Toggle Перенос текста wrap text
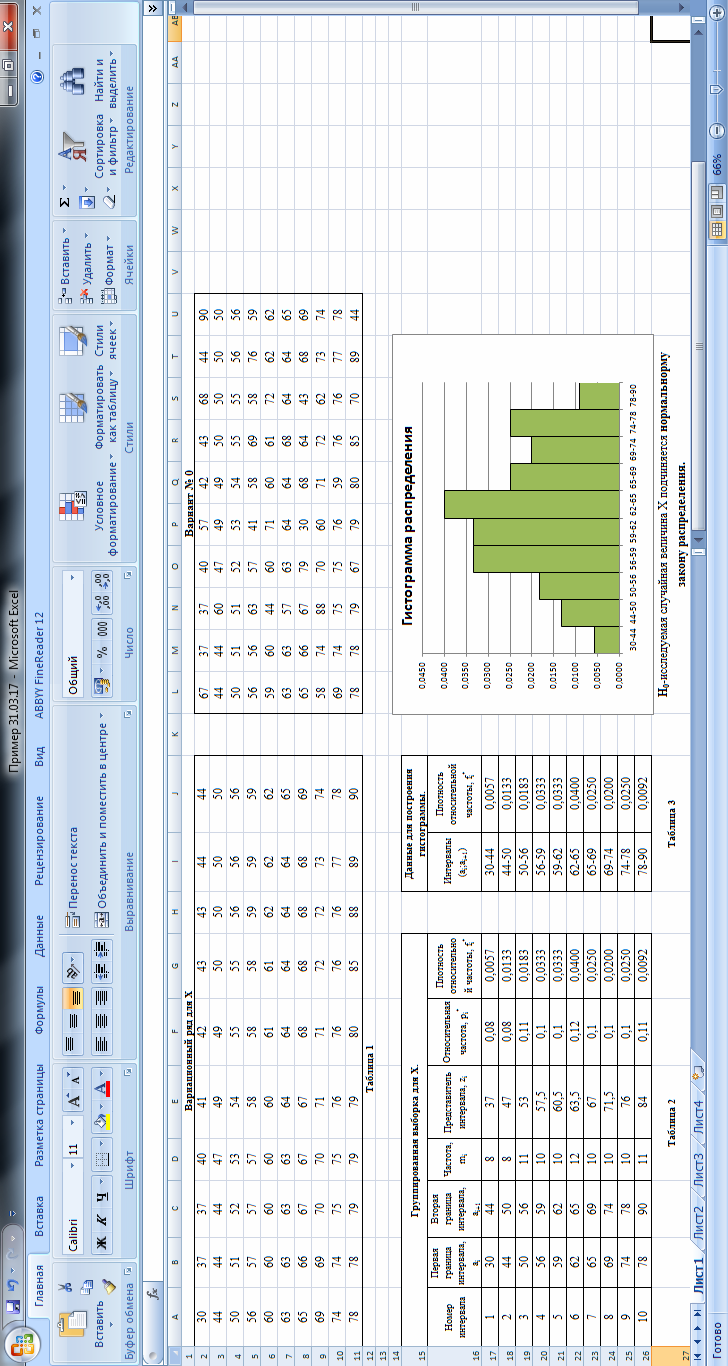This screenshot has width=728, height=1366. (x=72, y=877)
